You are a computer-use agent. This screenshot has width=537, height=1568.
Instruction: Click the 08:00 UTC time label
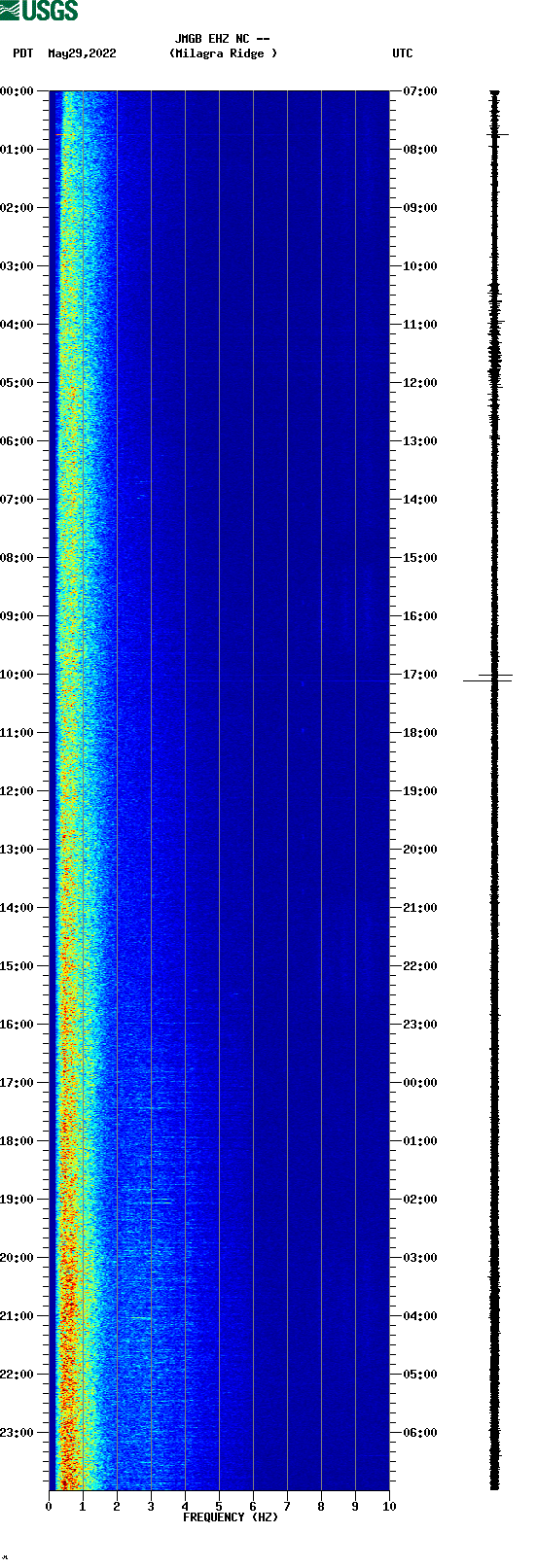[x=420, y=150]
